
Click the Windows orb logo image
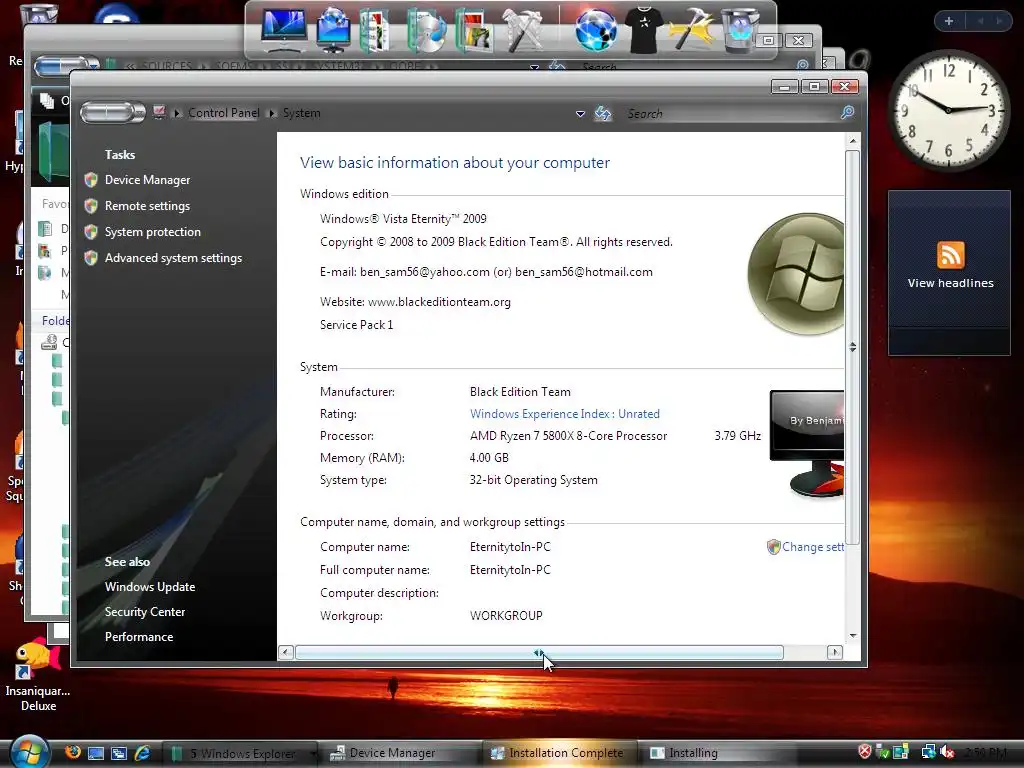(x=795, y=274)
